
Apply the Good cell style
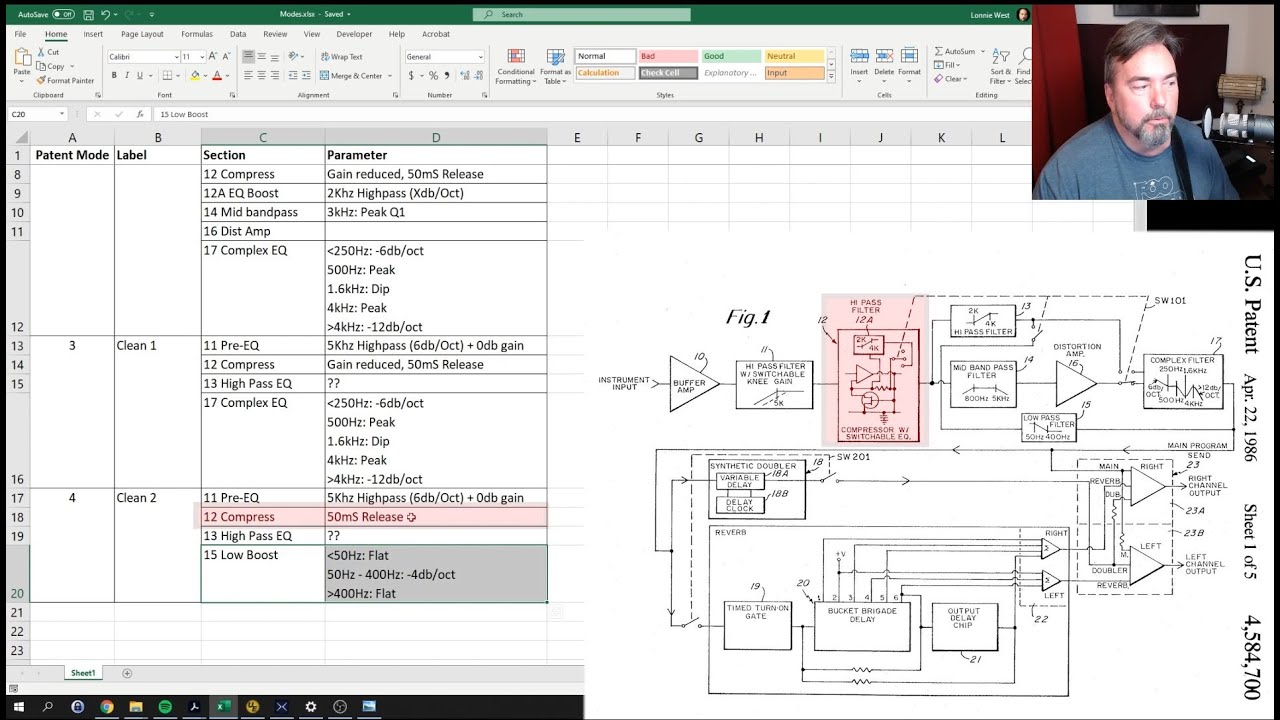pos(731,56)
